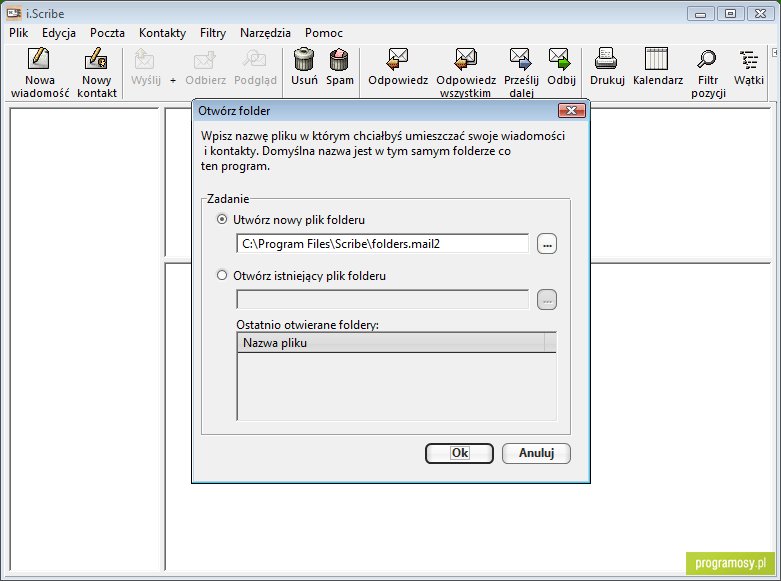Open the Plik menu
The width and height of the screenshot is (781, 581).
[x=18, y=33]
